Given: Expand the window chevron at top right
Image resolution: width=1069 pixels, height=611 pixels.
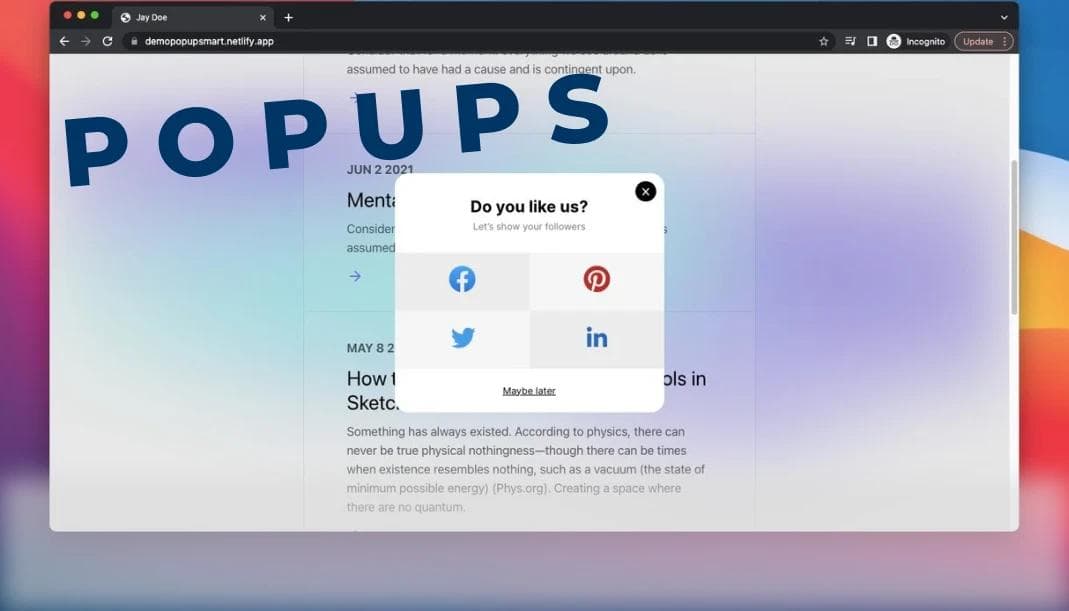Looking at the screenshot, I should pyautogui.click(x=1003, y=16).
